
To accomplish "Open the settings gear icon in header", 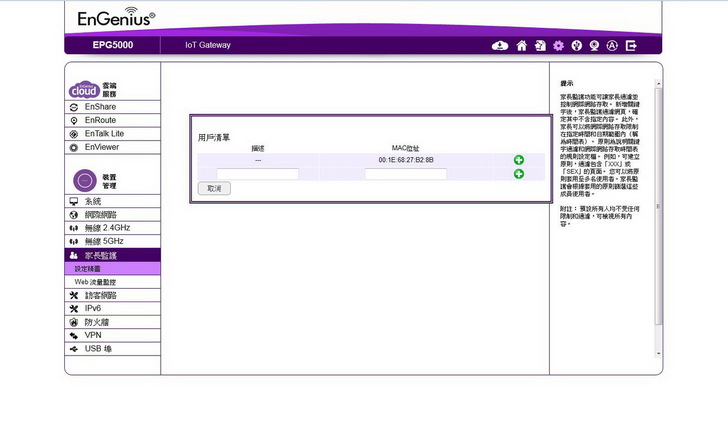I will coord(558,45).
